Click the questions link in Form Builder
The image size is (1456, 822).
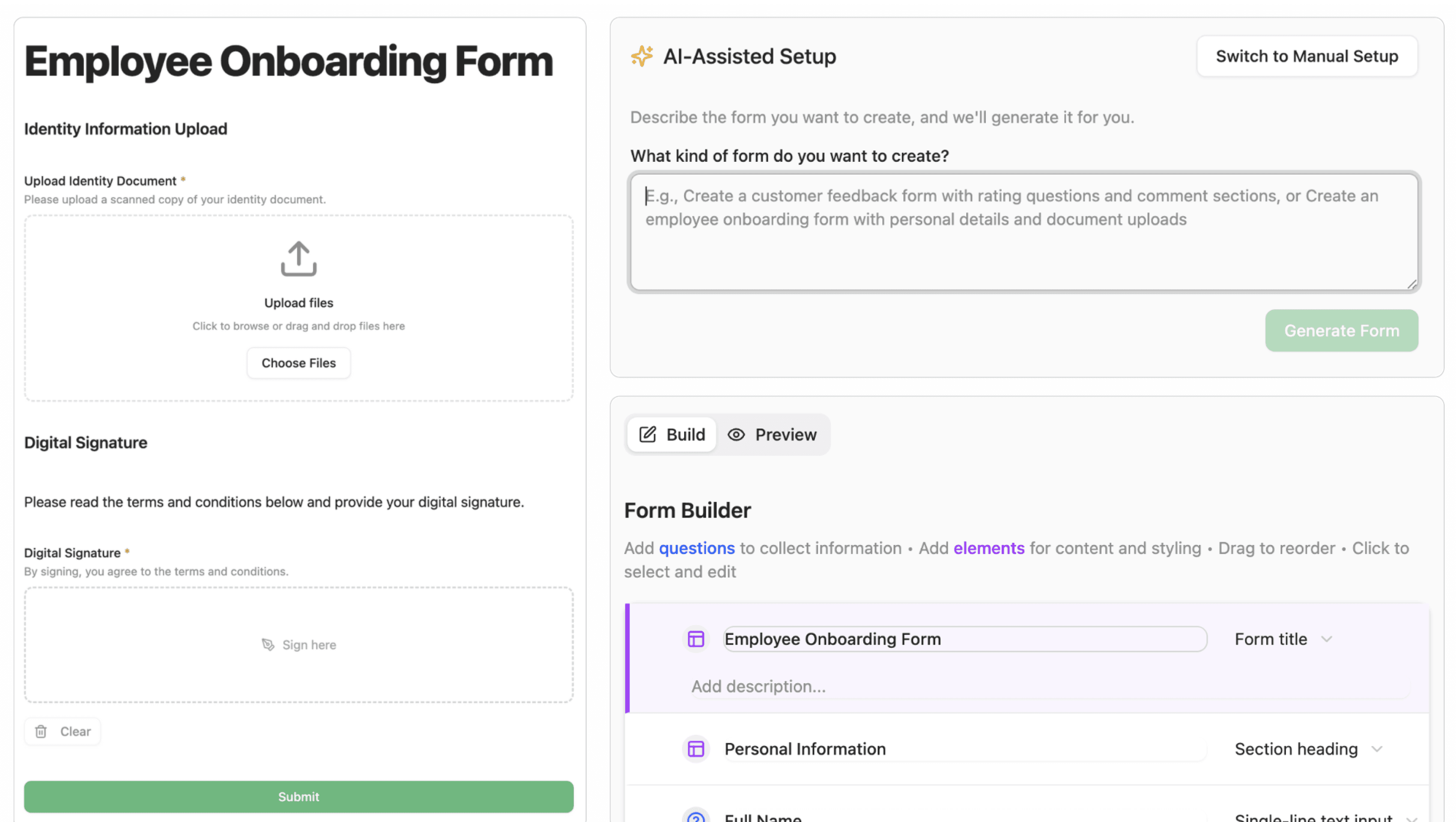[697, 548]
